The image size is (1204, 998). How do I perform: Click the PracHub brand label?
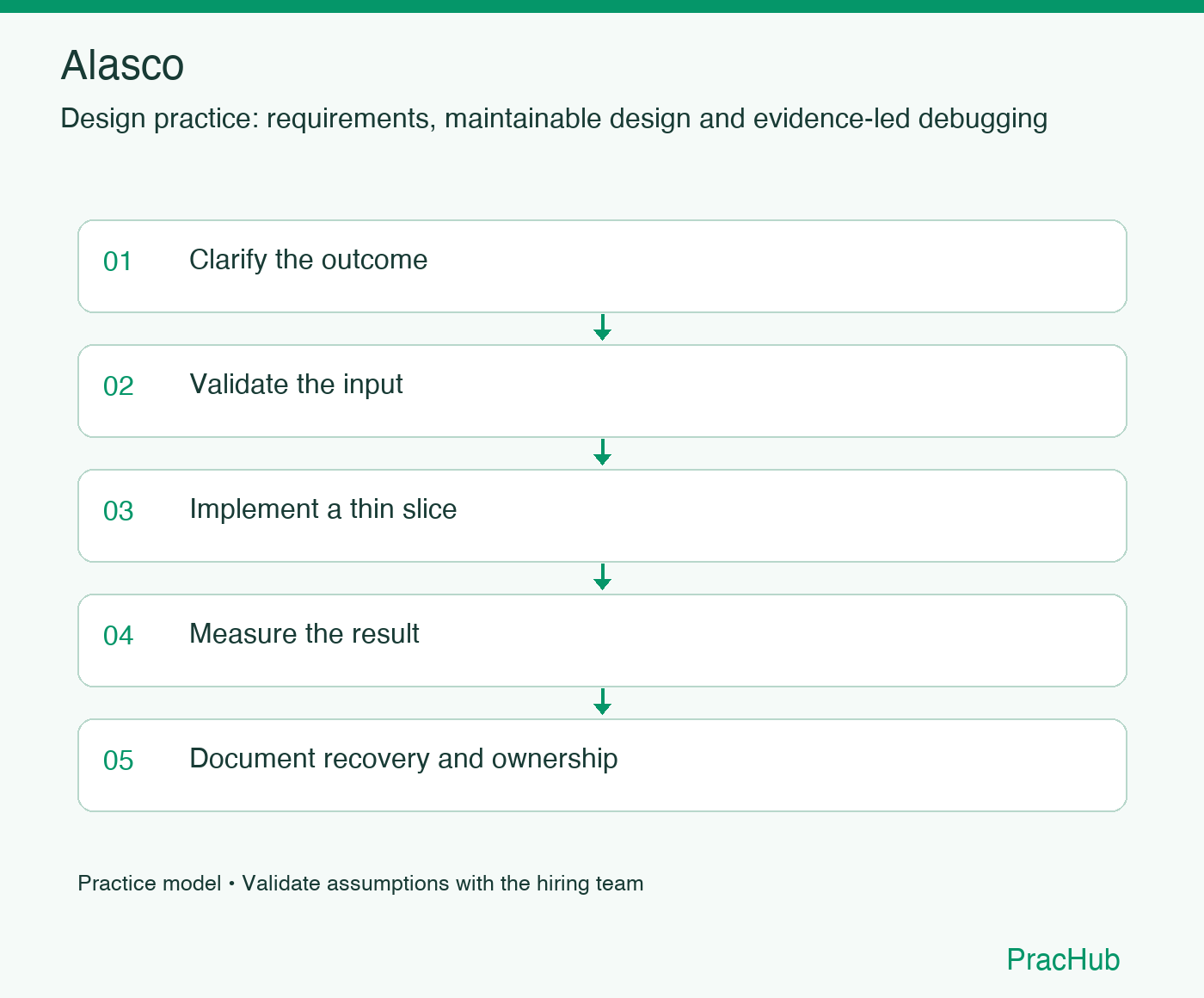(x=1063, y=959)
